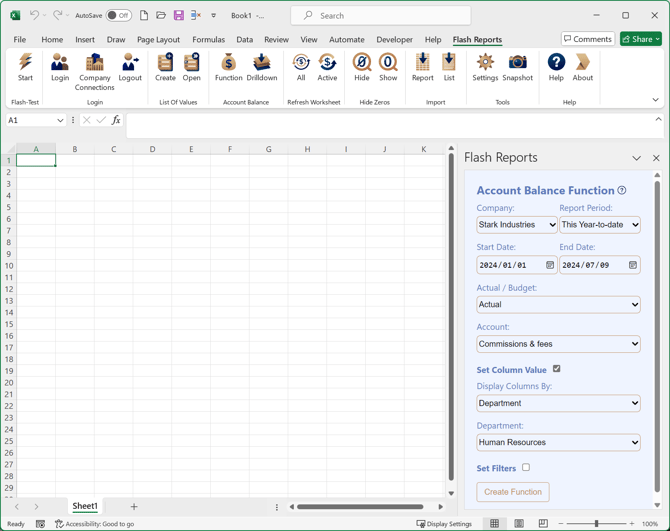Select the Sheet1 tab

click(85, 506)
